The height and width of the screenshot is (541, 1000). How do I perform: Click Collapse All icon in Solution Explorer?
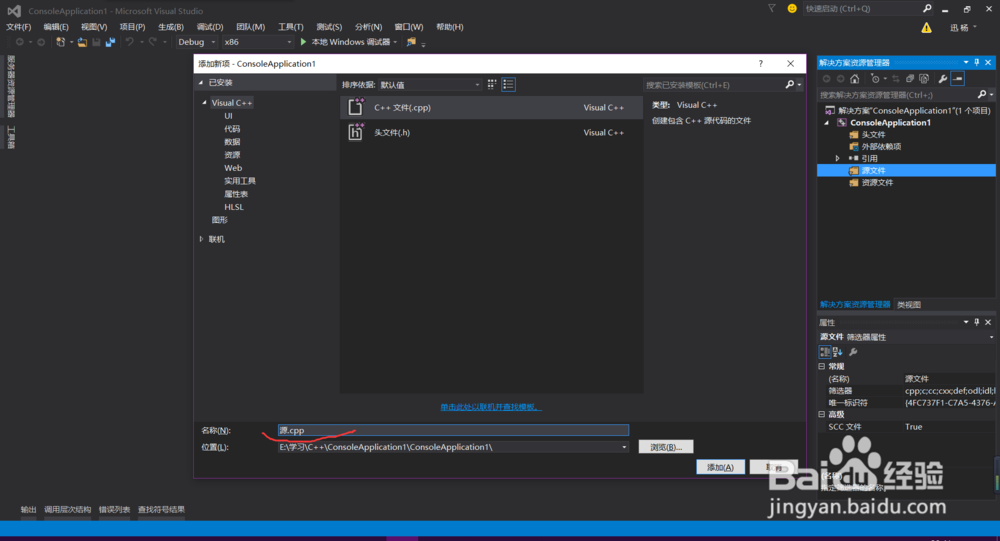(910, 78)
